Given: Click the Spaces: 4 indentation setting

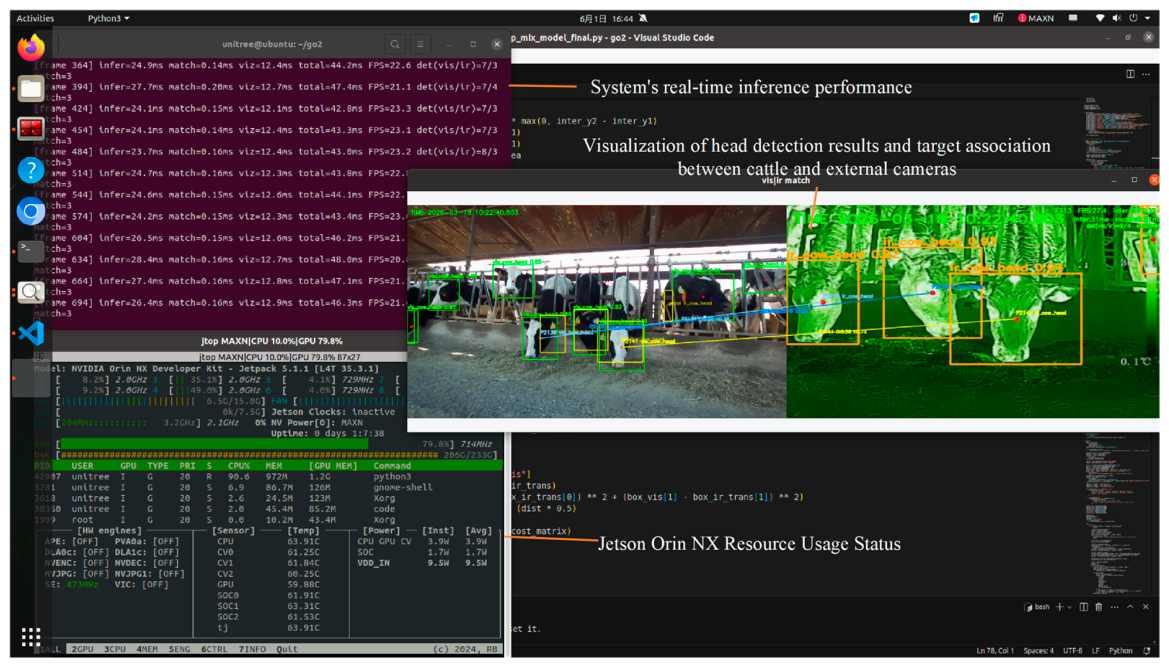Looking at the screenshot, I should pos(1039,651).
